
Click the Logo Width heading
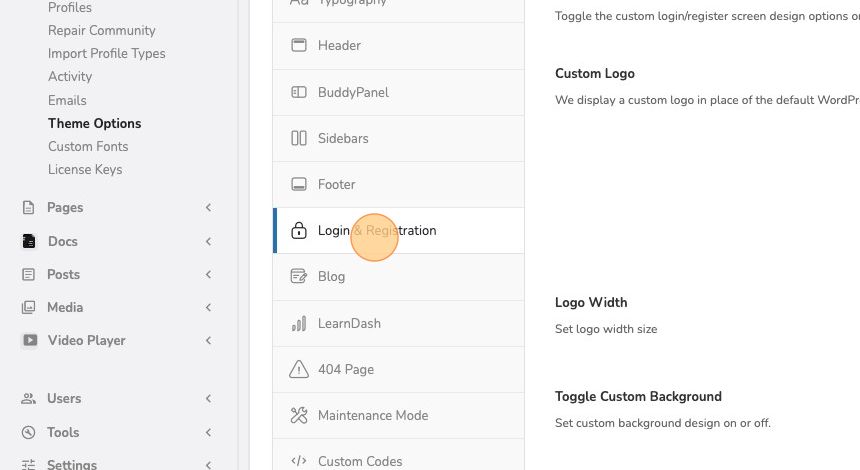(x=591, y=303)
